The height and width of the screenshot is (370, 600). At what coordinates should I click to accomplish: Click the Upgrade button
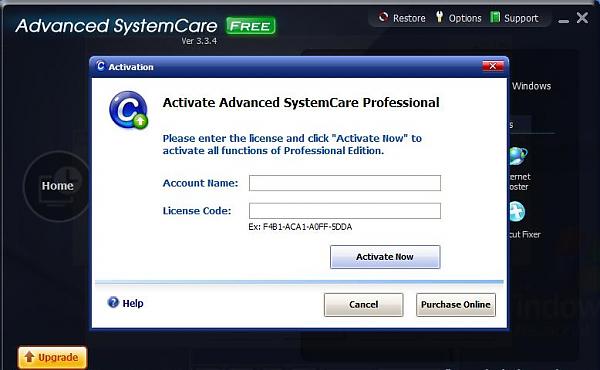(x=52, y=357)
